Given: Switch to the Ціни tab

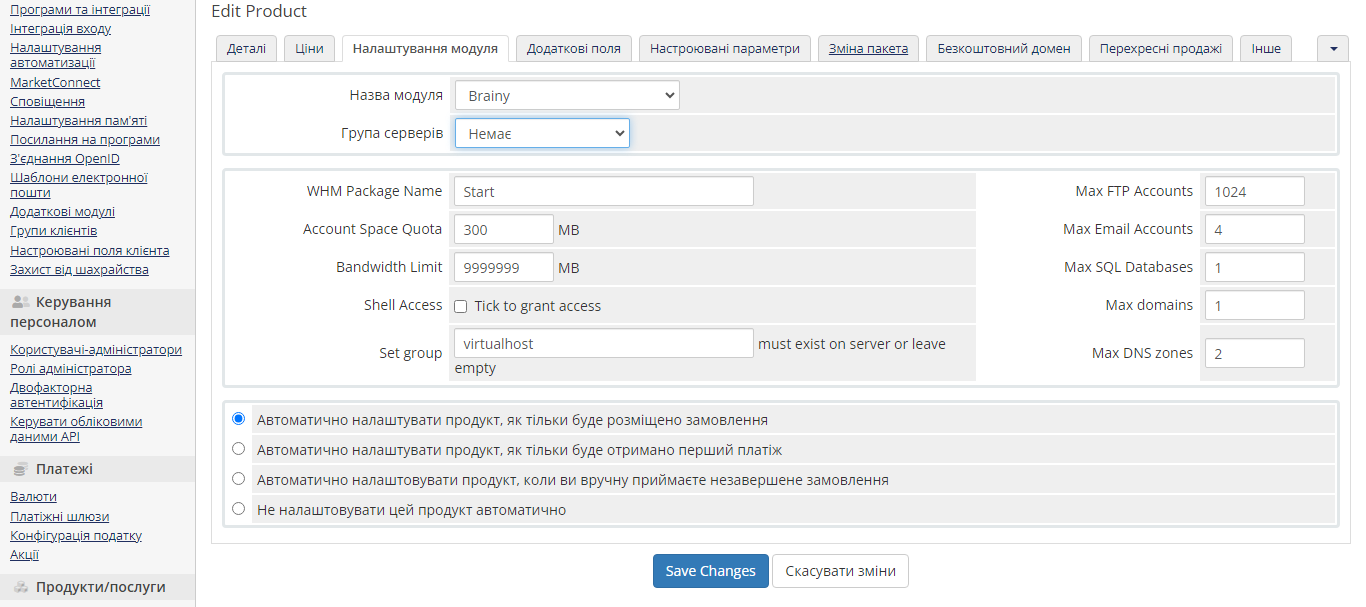Looking at the screenshot, I should [309, 48].
